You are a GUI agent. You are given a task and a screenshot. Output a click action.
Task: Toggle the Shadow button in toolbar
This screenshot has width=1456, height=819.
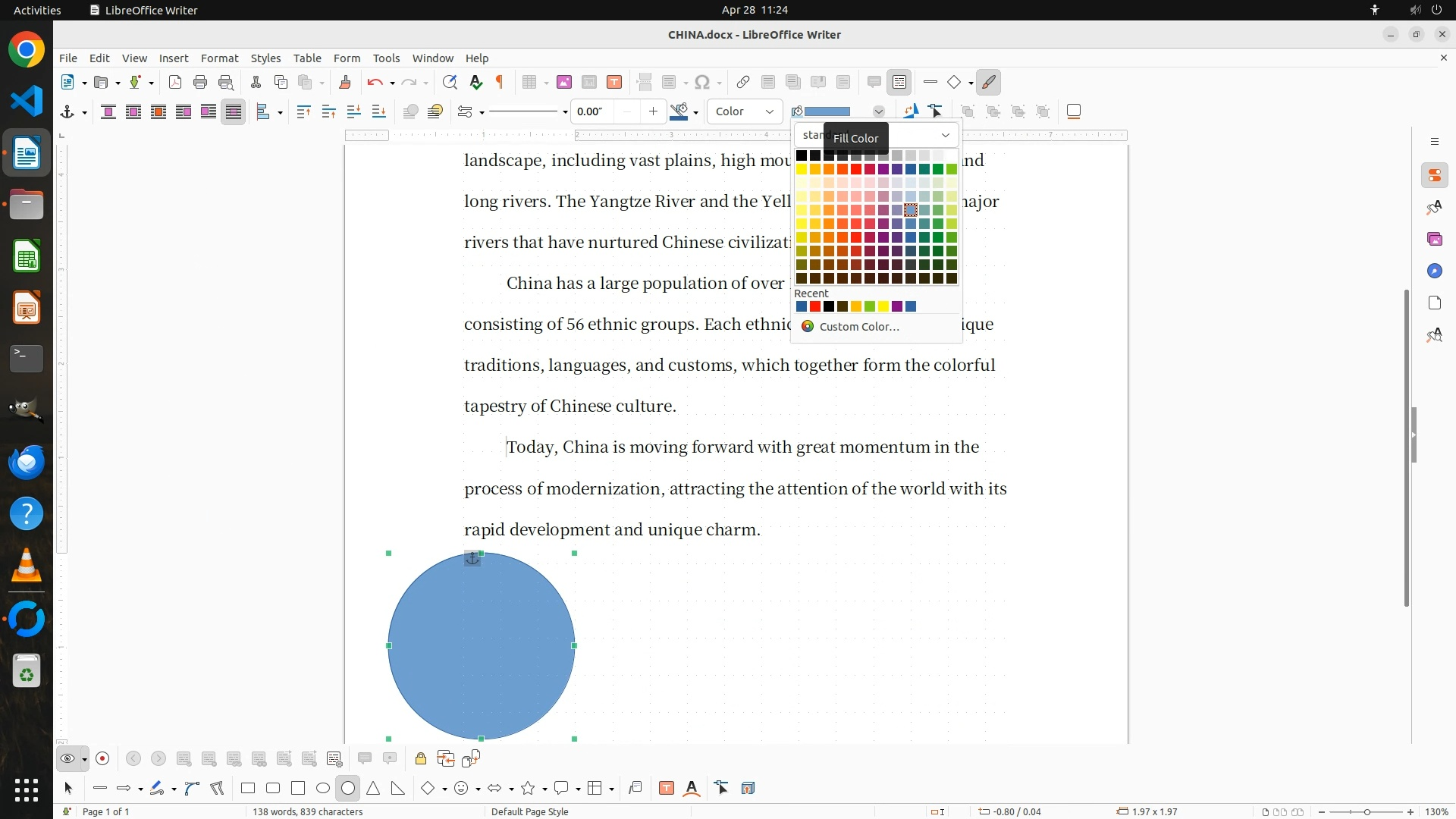point(1073,112)
